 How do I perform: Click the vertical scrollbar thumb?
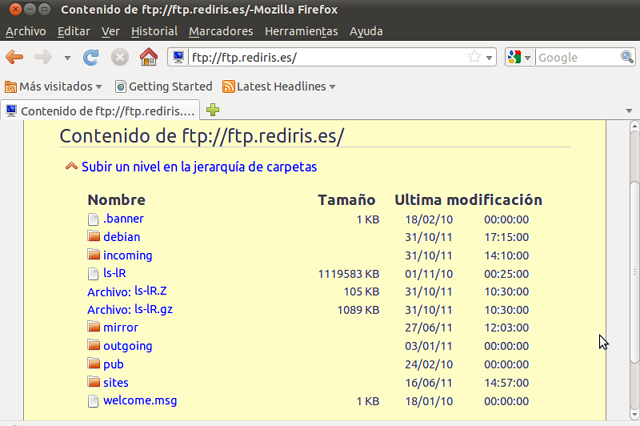(x=634, y=270)
